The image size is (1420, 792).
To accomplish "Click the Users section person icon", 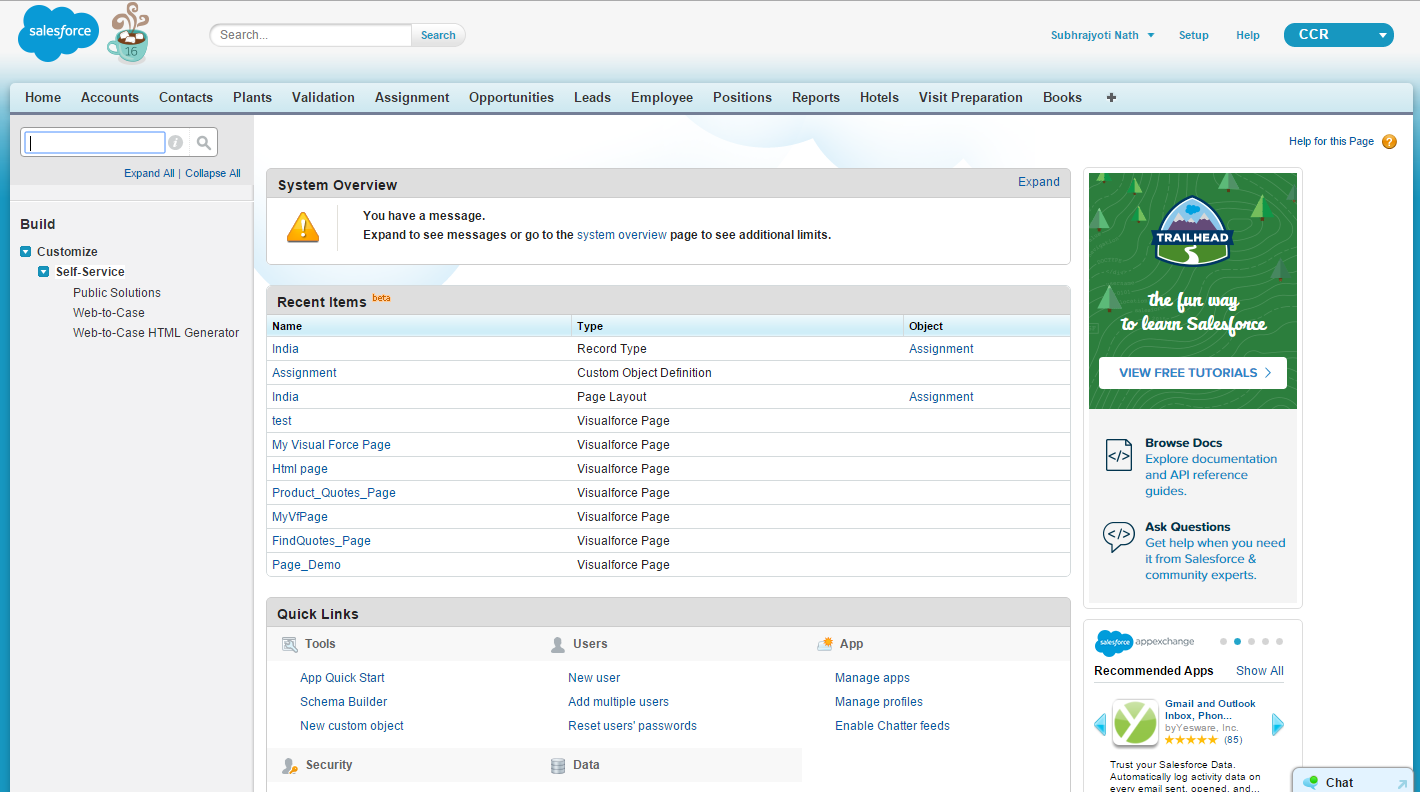I will point(558,645).
